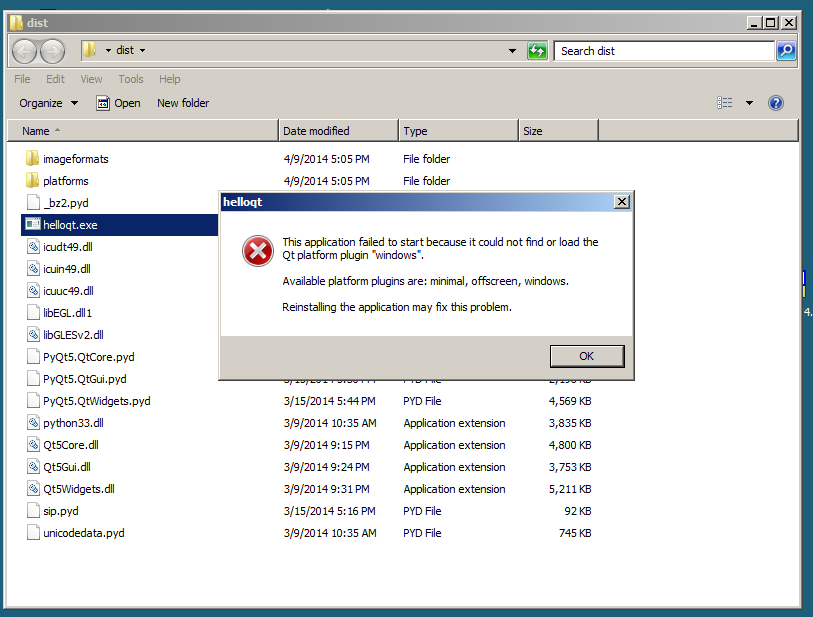Open the View menu
This screenshot has width=813, height=617.
coord(91,79)
